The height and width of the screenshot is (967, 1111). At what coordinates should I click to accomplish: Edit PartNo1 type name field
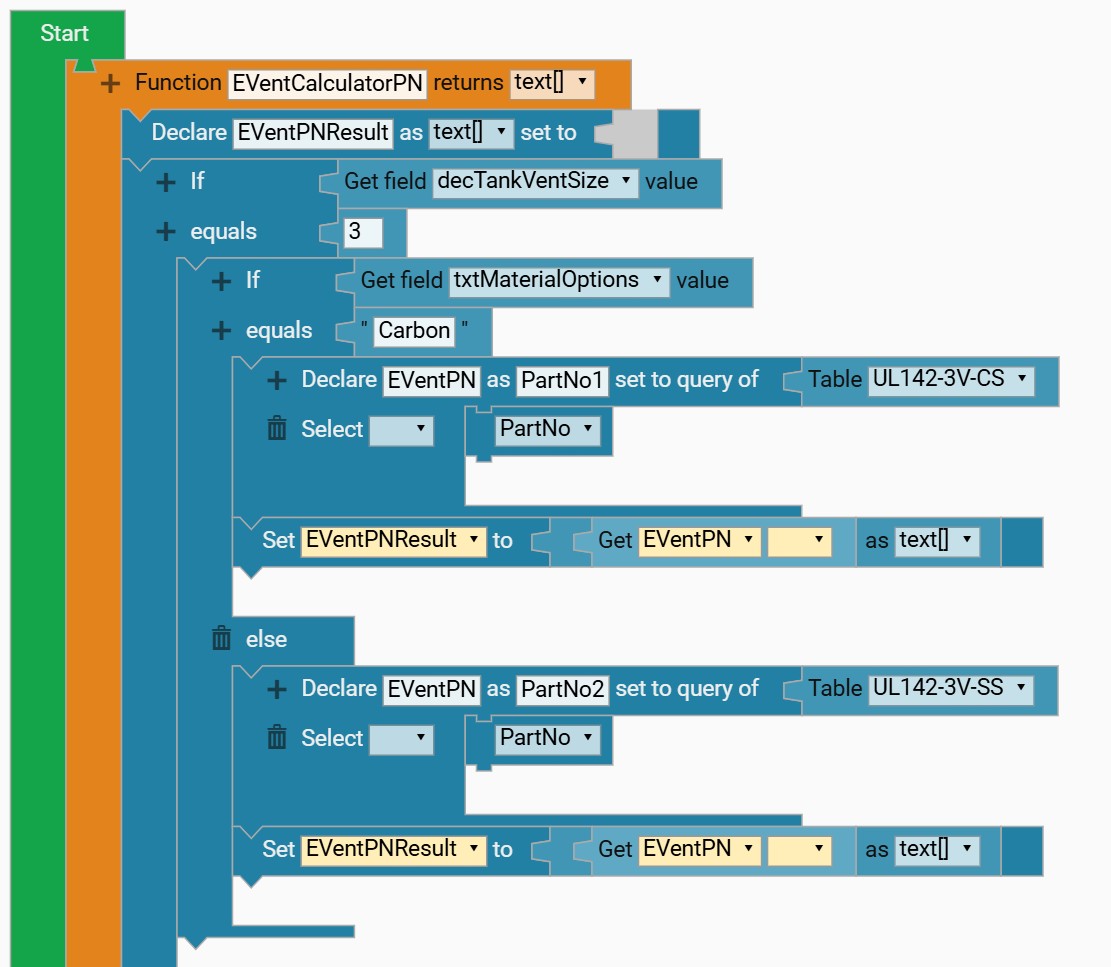pyautogui.click(x=562, y=380)
